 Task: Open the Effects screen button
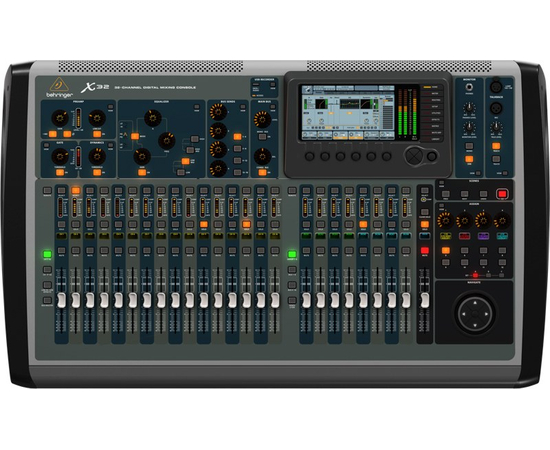(432, 120)
